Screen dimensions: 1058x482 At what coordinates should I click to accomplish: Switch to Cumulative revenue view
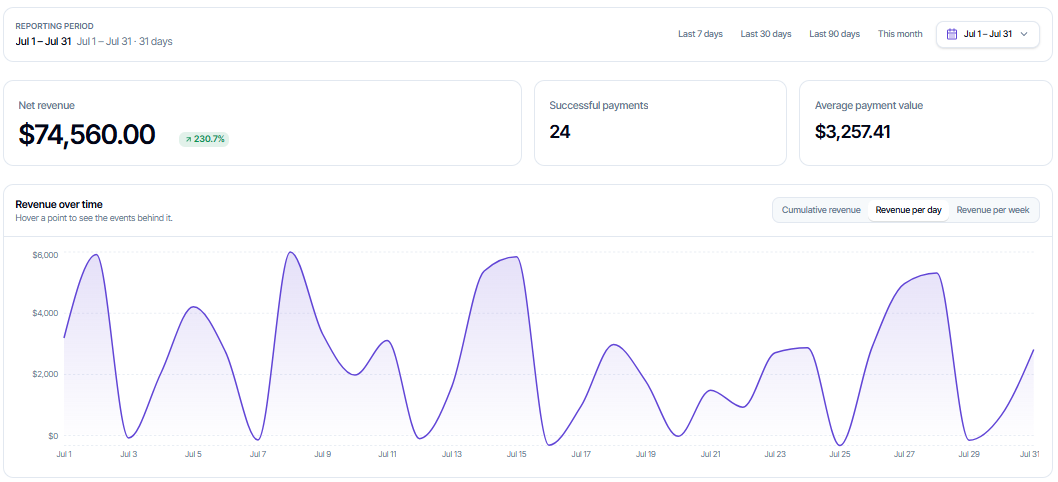coord(821,210)
